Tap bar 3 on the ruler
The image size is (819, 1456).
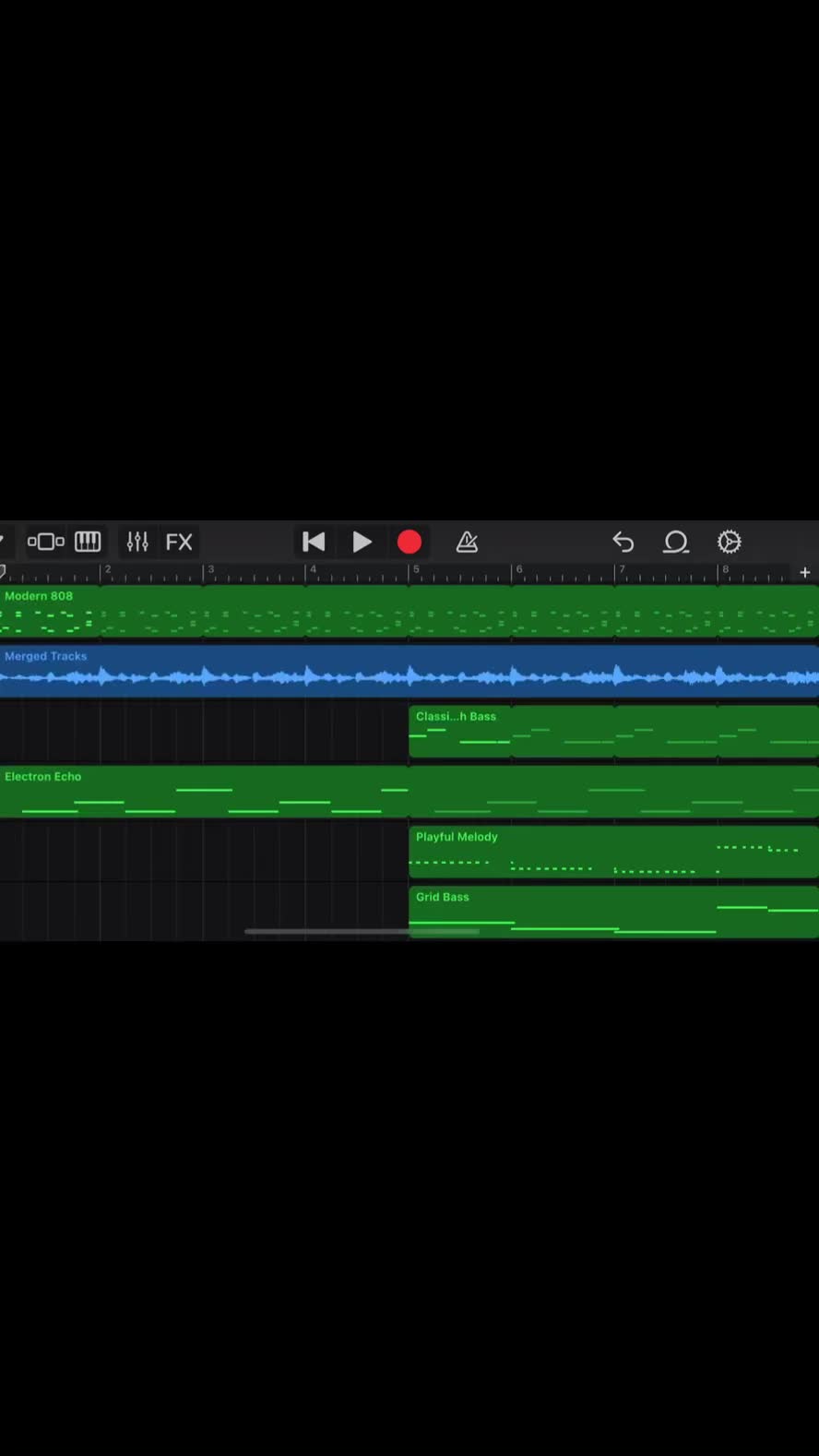(211, 570)
